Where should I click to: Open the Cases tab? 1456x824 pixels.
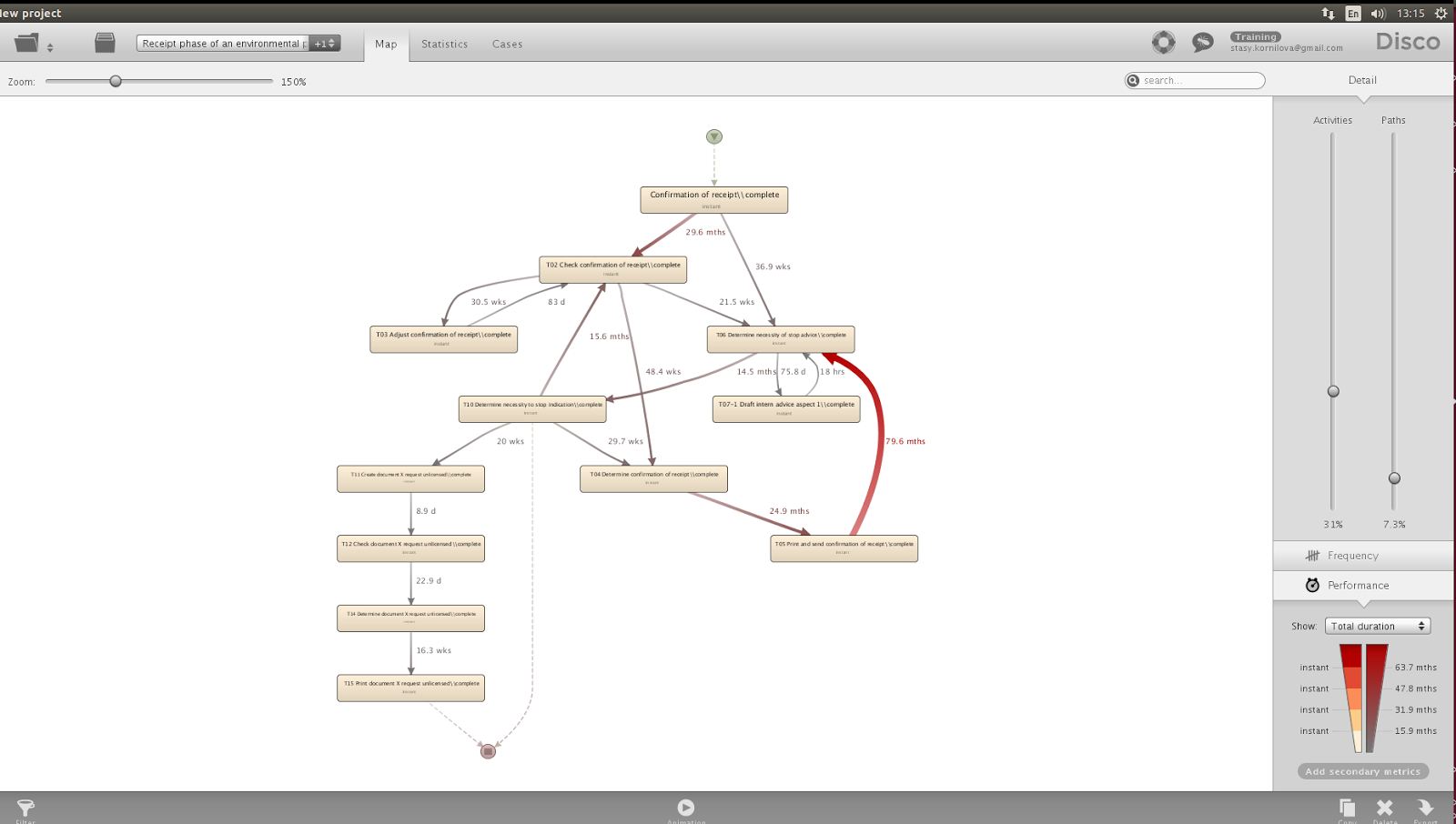click(x=507, y=44)
